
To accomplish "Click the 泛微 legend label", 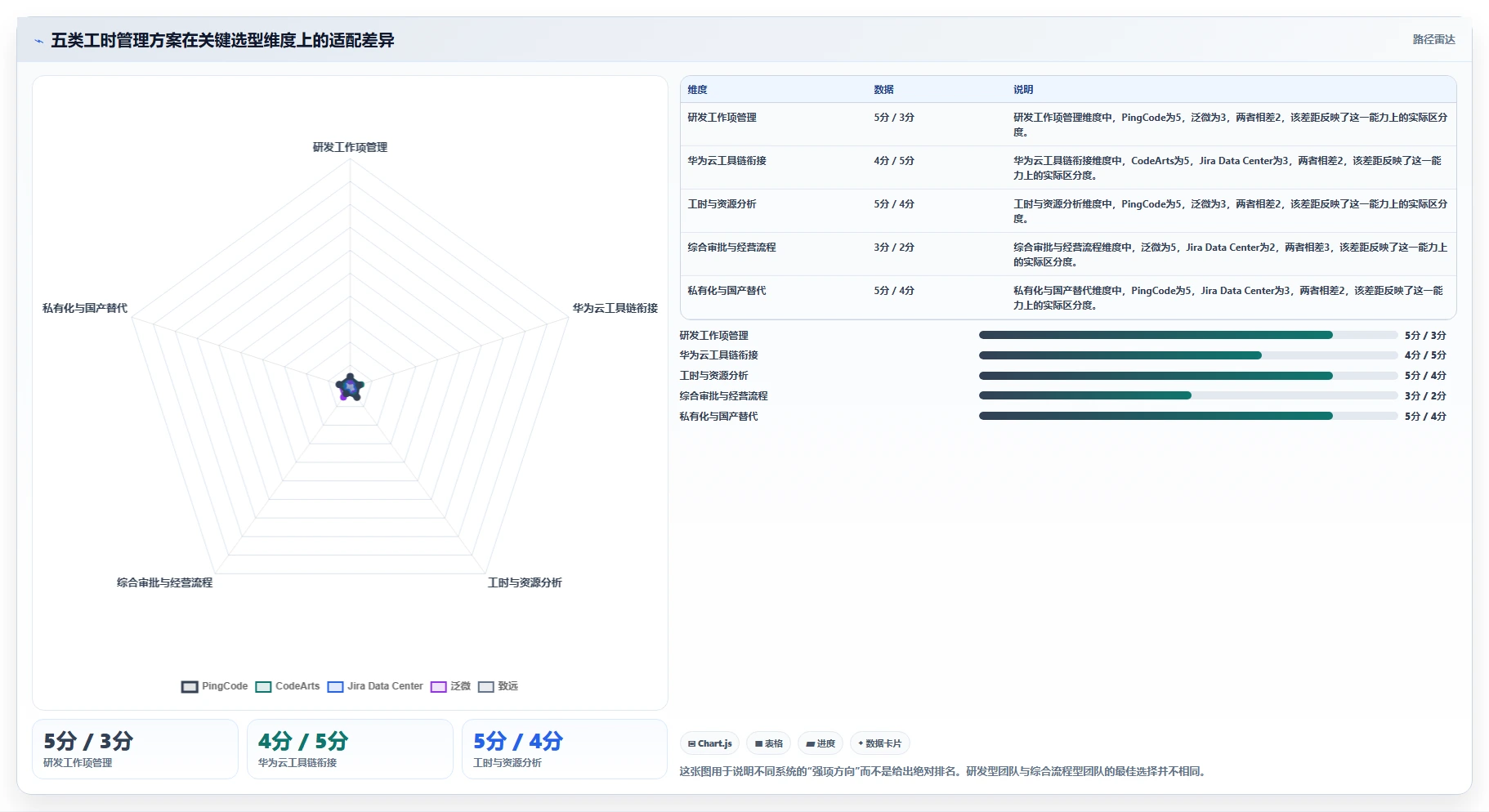I will click(460, 686).
